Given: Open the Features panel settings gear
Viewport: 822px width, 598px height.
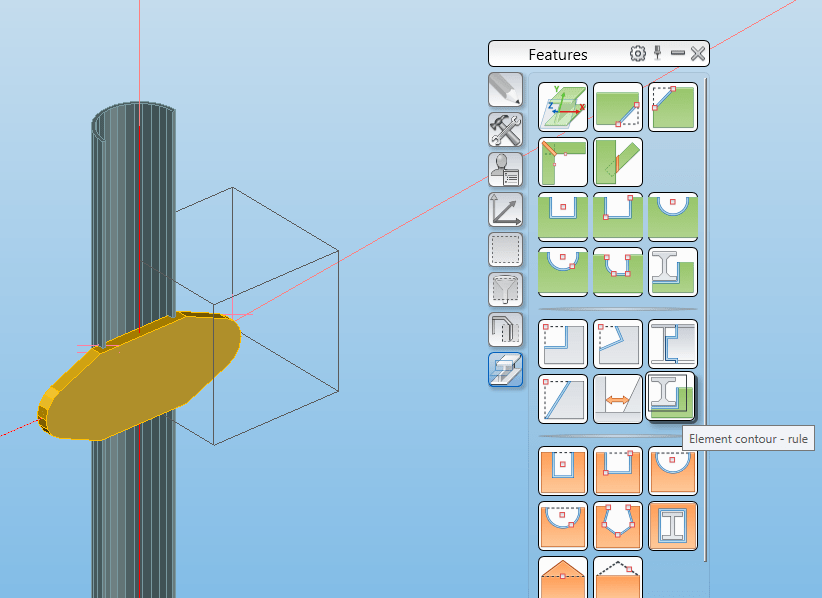Looking at the screenshot, I should click(x=637, y=54).
